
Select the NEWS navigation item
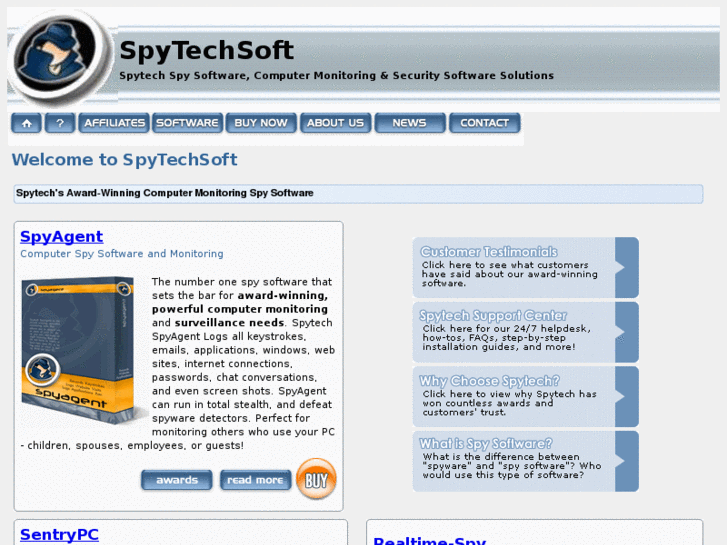click(x=410, y=123)
